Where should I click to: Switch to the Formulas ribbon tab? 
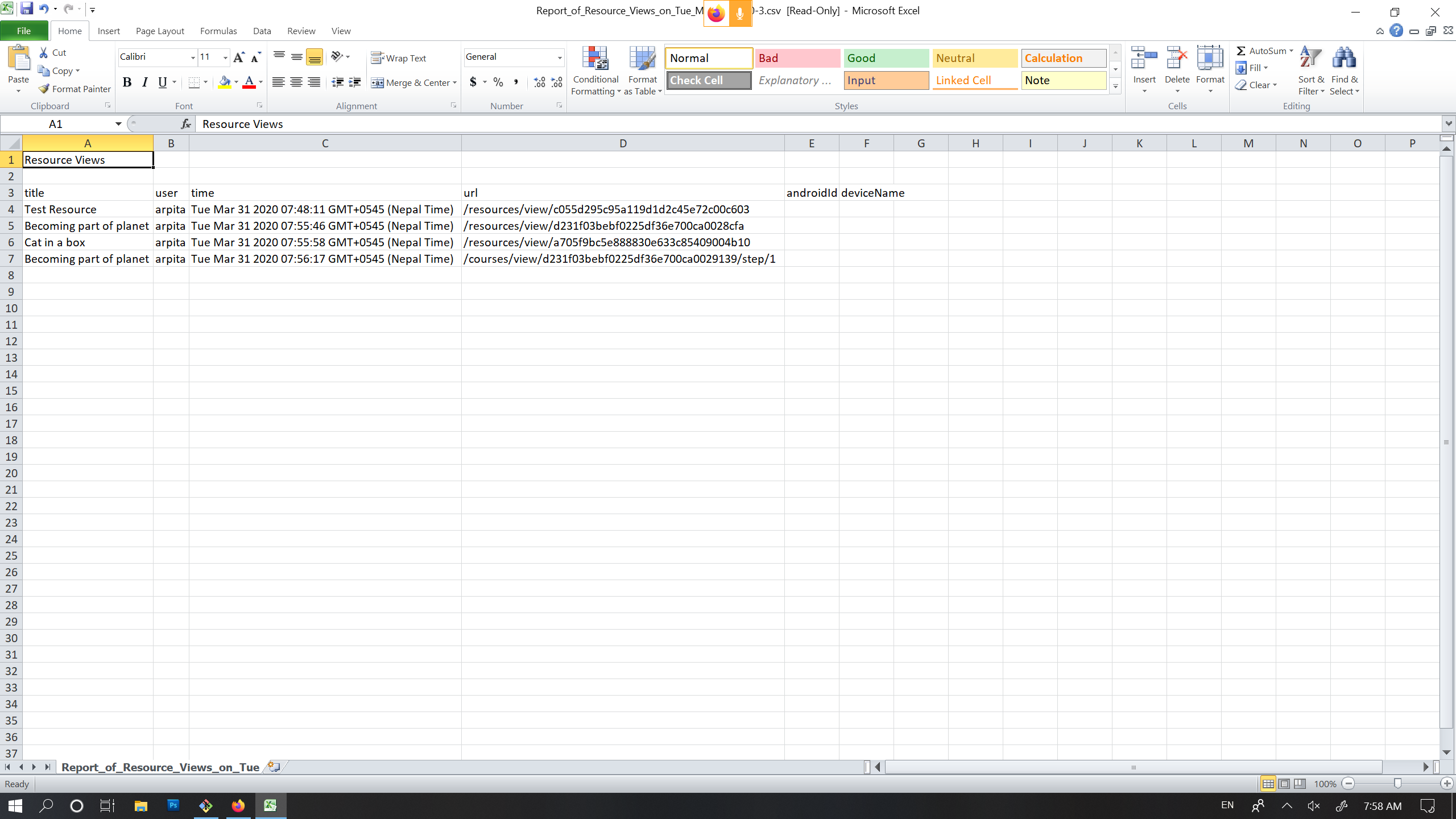click(218, 31)
